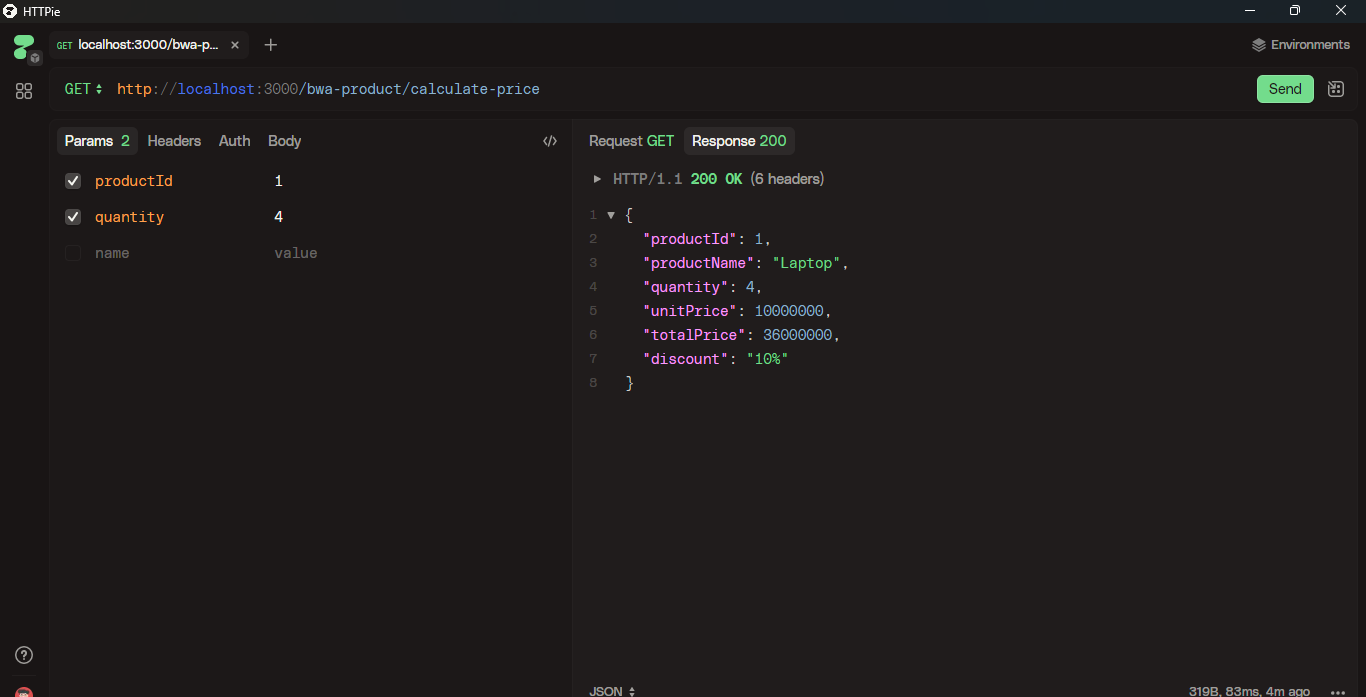The width and height of the screenshot is (1366, 697).
Task: Open the collections grid icon in sidebar
Action: tap(23, 90)
